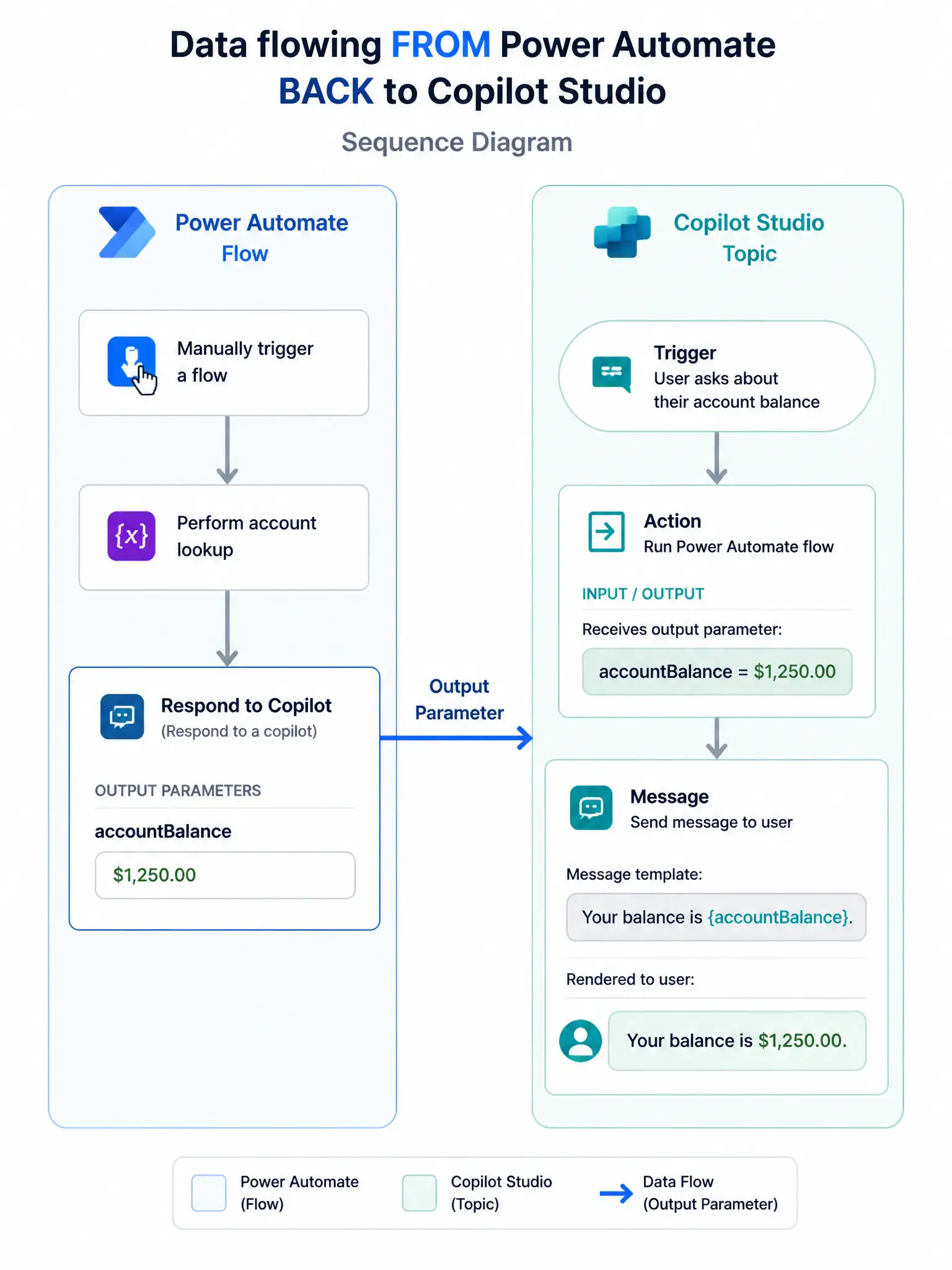Click the 'Message template:' label
Viewport: 952px width, 1270px height.
pos(634,874)
